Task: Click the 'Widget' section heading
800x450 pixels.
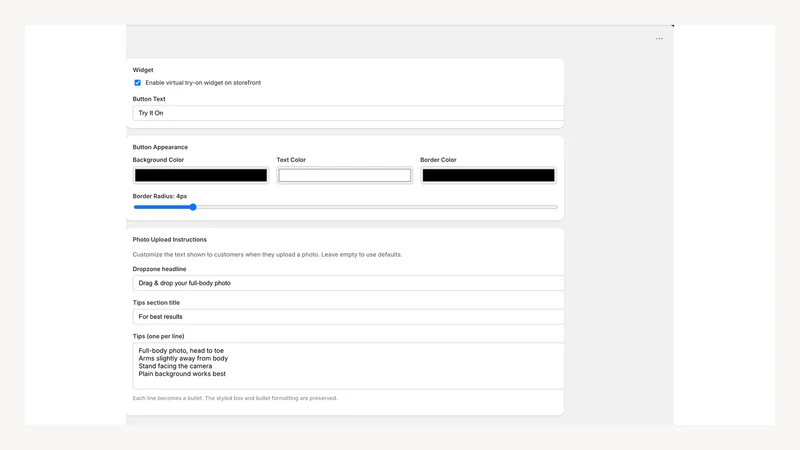Action: [x=143, y=70]
